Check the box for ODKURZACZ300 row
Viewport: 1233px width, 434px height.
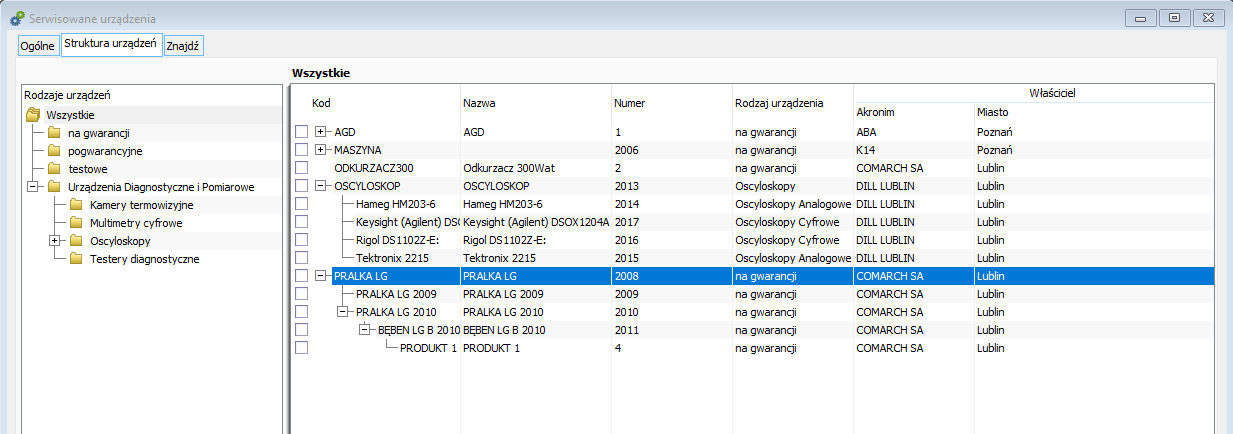302,168
